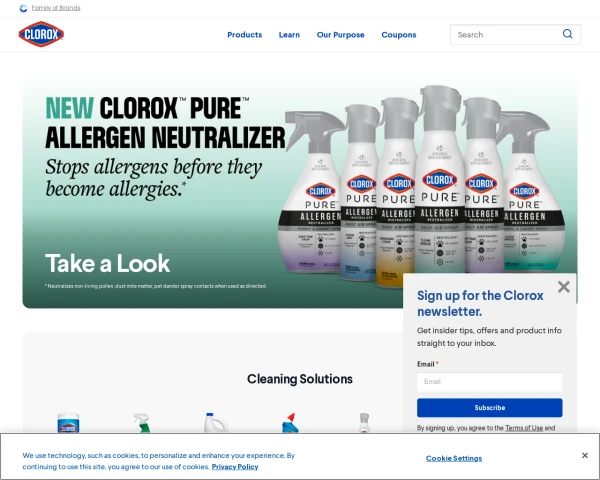Open the Products menu
Image resolution: width=600 pixels, height=480 pixels.
click(245, 35)
